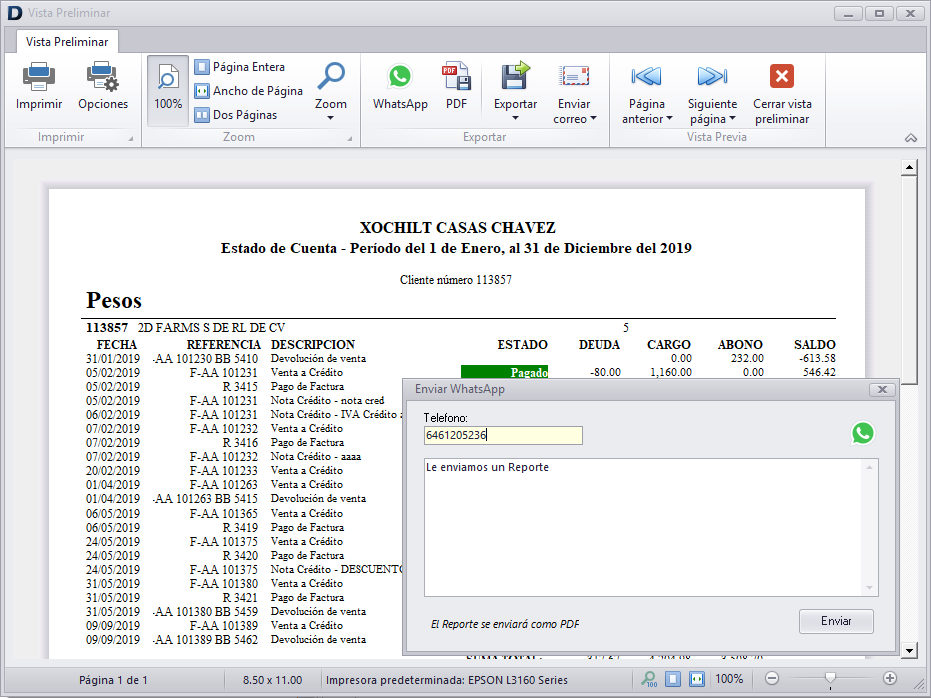Close the Enviar WhatsApp dialog
Screen dimensions: 931x698
tap(880, 389)
